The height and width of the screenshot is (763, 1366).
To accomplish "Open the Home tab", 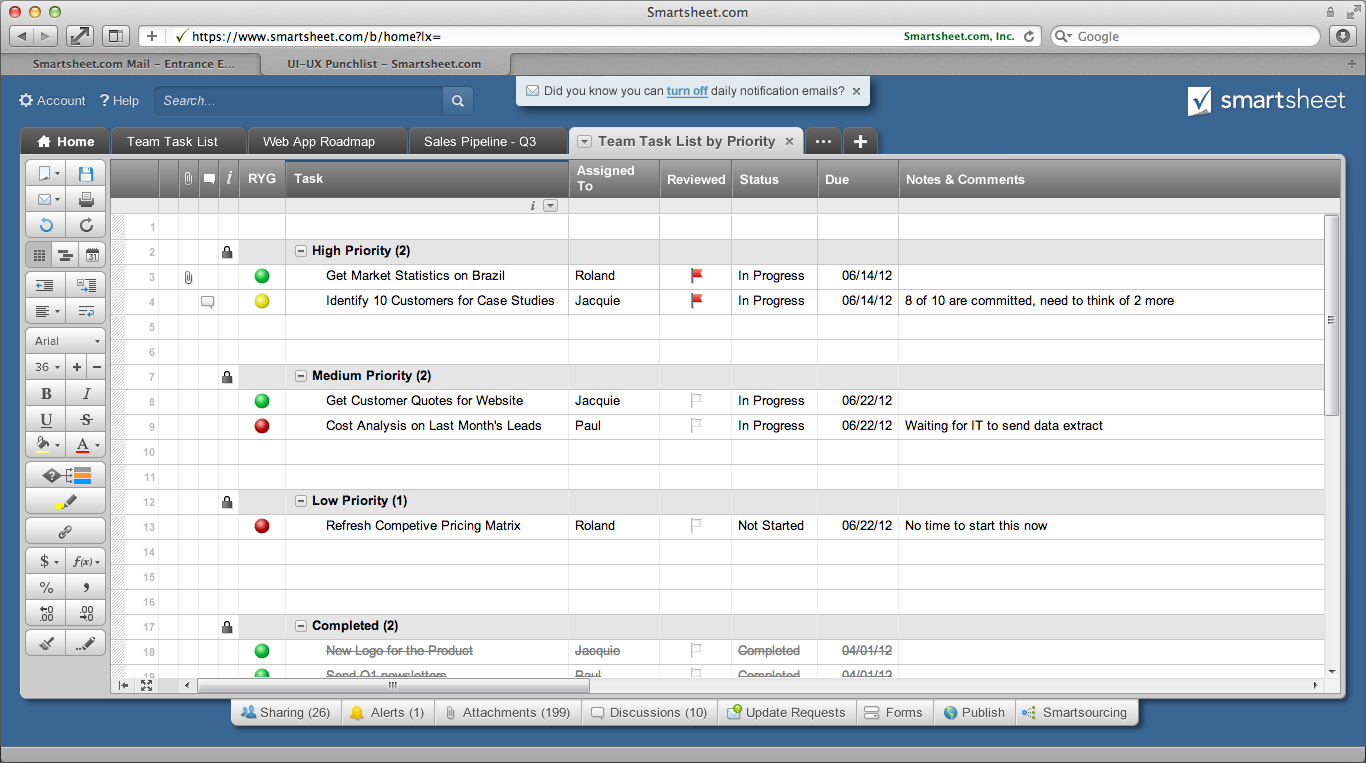I will [x=65, y=142].
